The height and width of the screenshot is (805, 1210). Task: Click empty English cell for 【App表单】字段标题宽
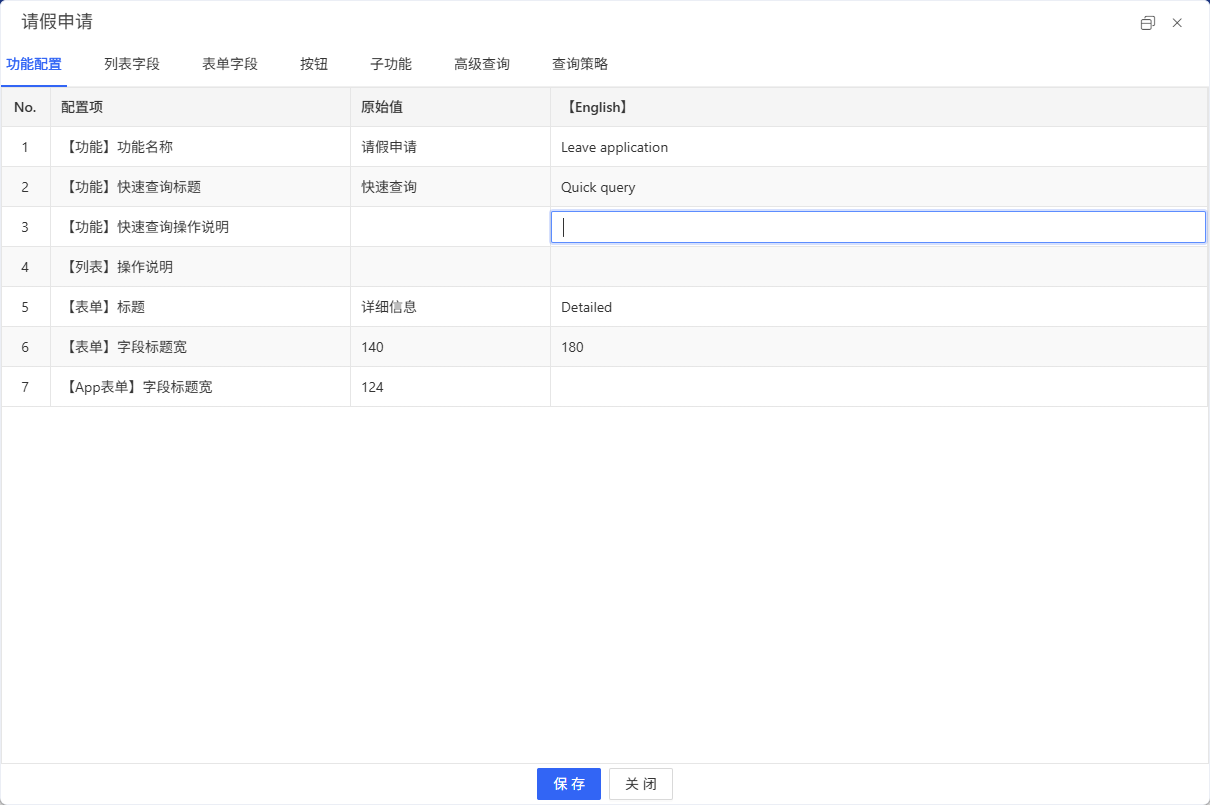878,387
